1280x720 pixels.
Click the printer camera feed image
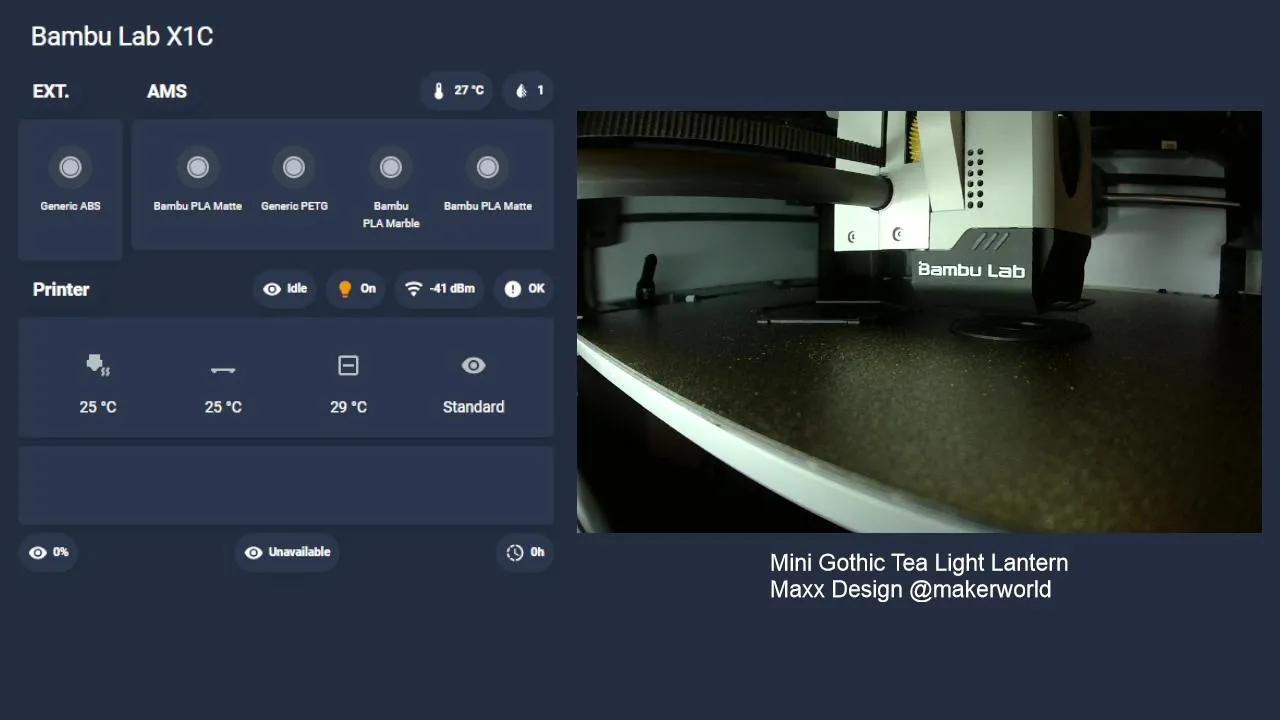[x=919, y=322]
